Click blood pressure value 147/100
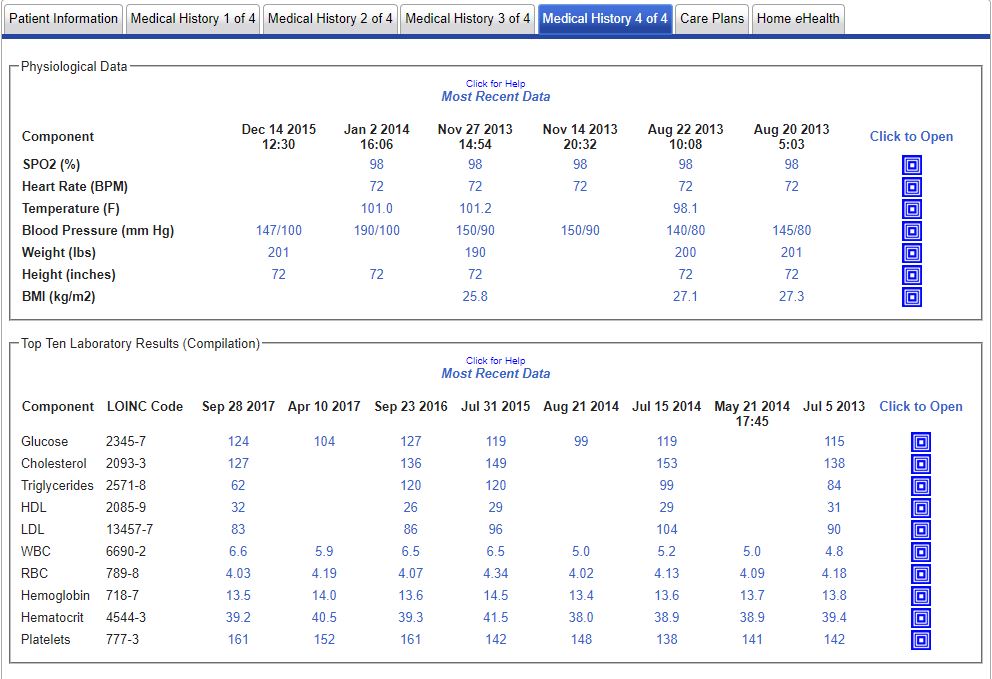 pyautogui.click(x=278, y=230)
